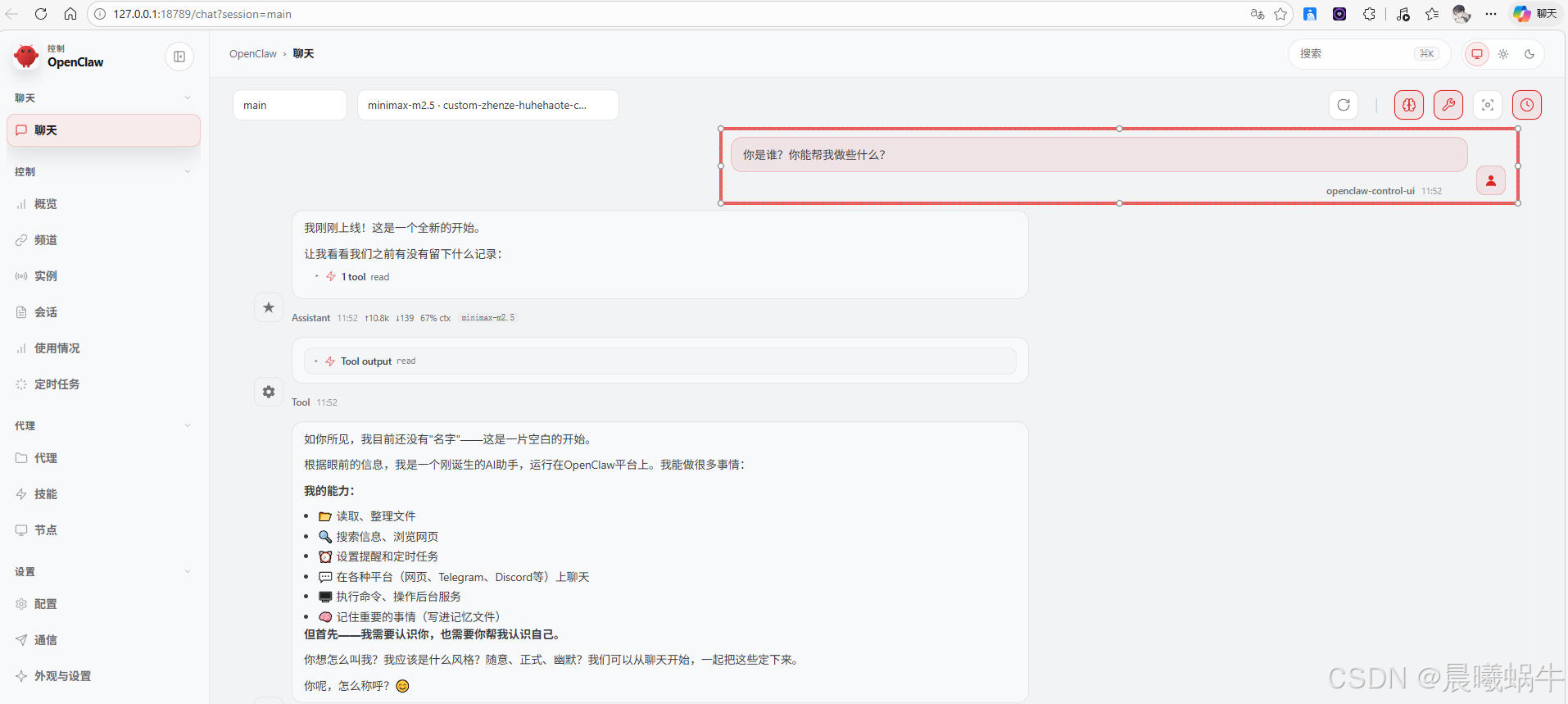The image size is (1568, 704).
Task: Open 外观与设置 appearance page
Action: click(103, 676)
